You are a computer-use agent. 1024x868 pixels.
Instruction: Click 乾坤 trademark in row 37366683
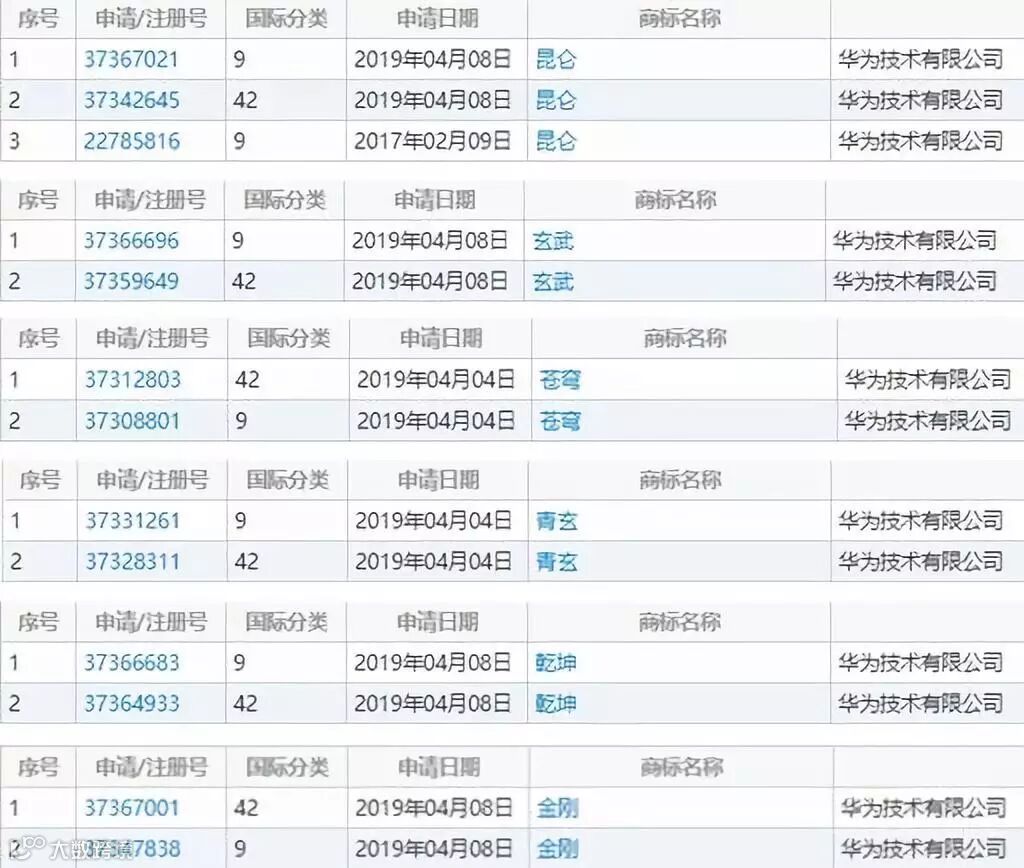click(x=556, y=662)
